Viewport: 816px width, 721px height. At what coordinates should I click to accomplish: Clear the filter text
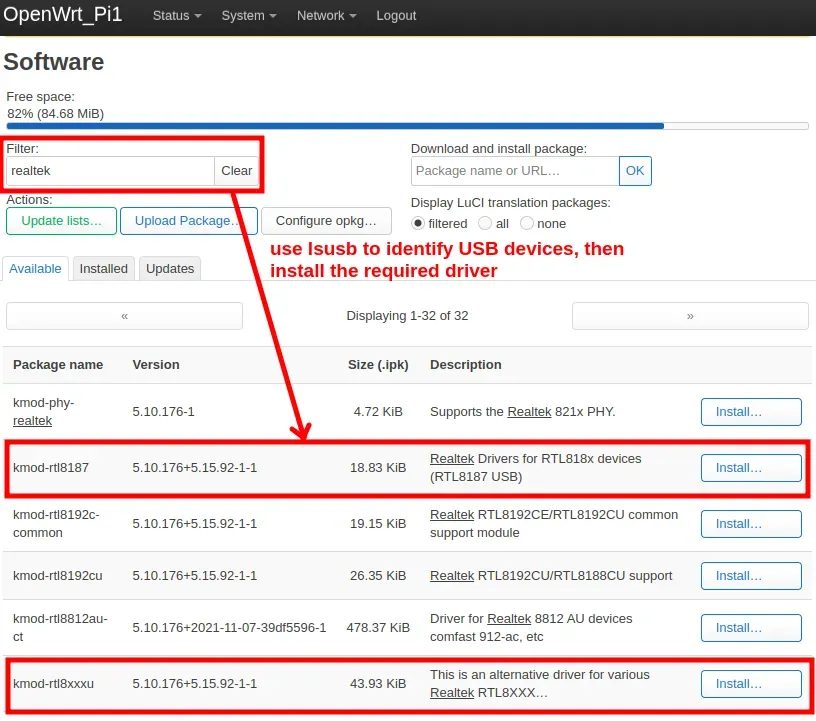point(236,171)
